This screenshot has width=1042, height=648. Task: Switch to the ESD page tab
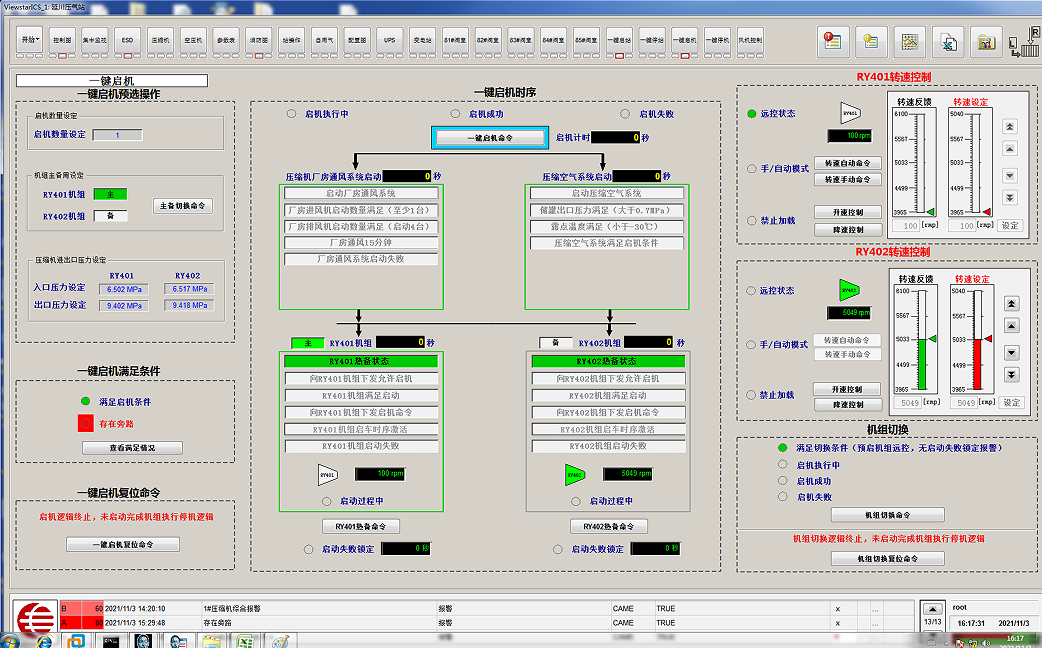coord(127,40)
